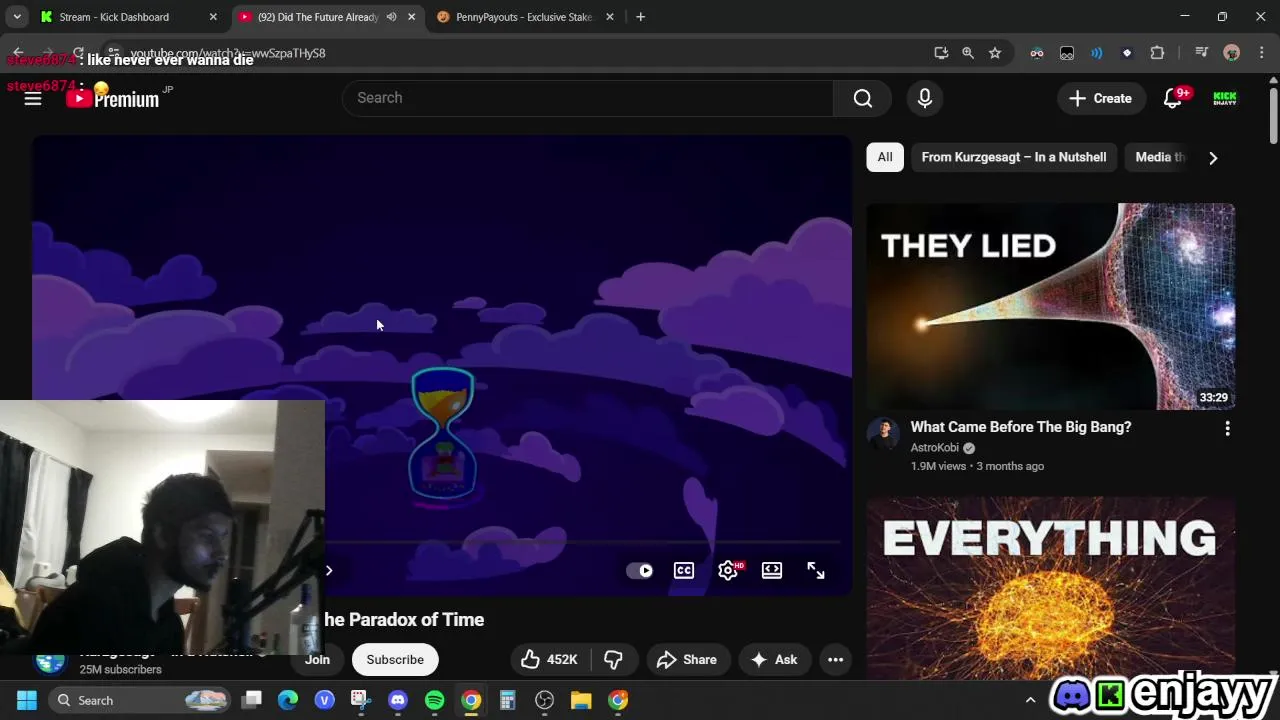Start voice search with the microphone

925,98
